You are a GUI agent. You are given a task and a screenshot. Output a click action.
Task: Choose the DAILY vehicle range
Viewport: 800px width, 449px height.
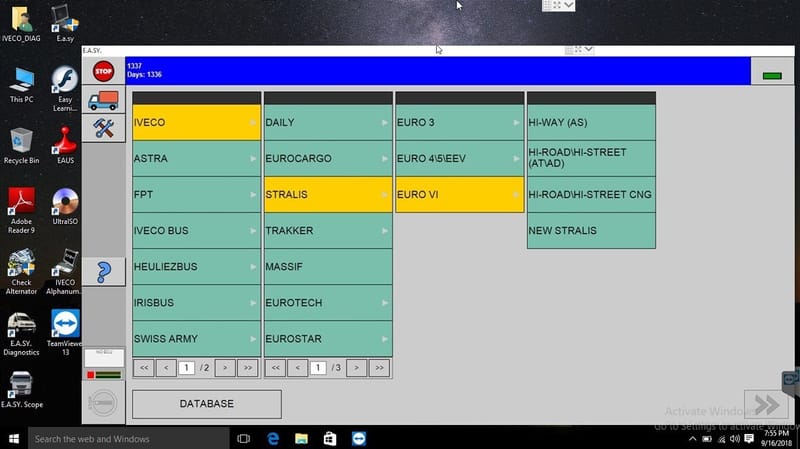click(x=328, y=122)
